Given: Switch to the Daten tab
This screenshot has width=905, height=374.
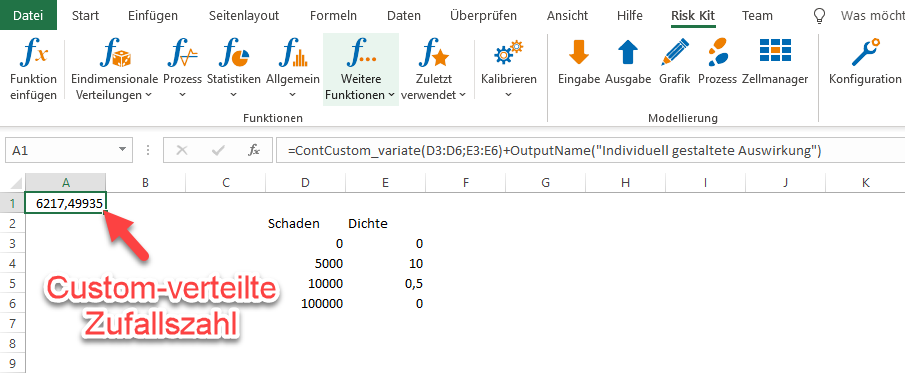Looking at the screenshot, I should pyautogui.click(x=403, y=16).
